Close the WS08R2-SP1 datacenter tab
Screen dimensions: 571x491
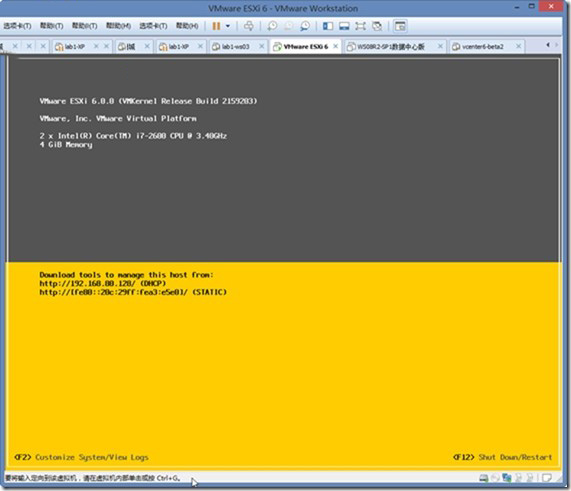click(440, 46)
